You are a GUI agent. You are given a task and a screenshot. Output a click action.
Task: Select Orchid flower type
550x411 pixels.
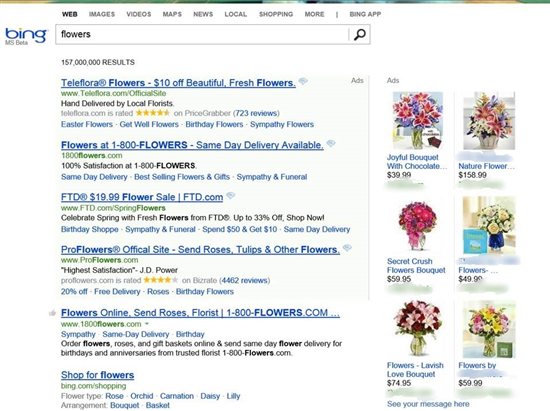point(142,396)
